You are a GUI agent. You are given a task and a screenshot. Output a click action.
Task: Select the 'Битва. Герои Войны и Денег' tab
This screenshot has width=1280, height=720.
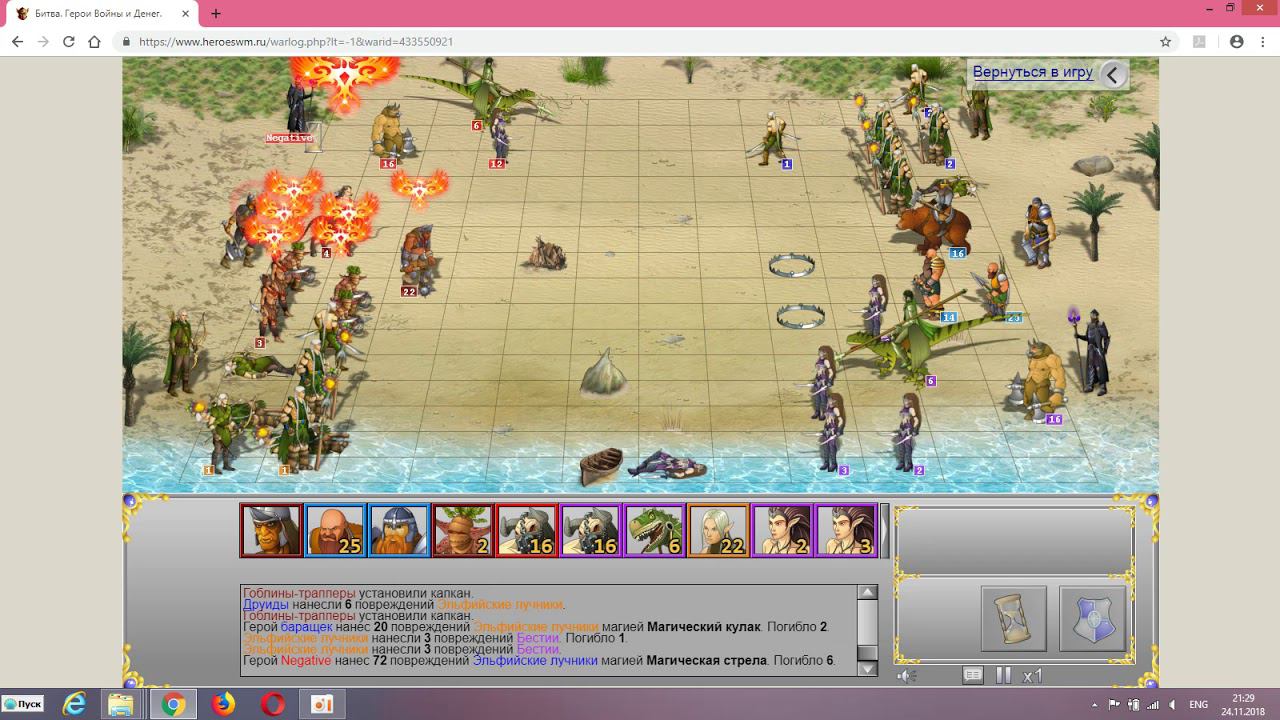coord(100,14)
